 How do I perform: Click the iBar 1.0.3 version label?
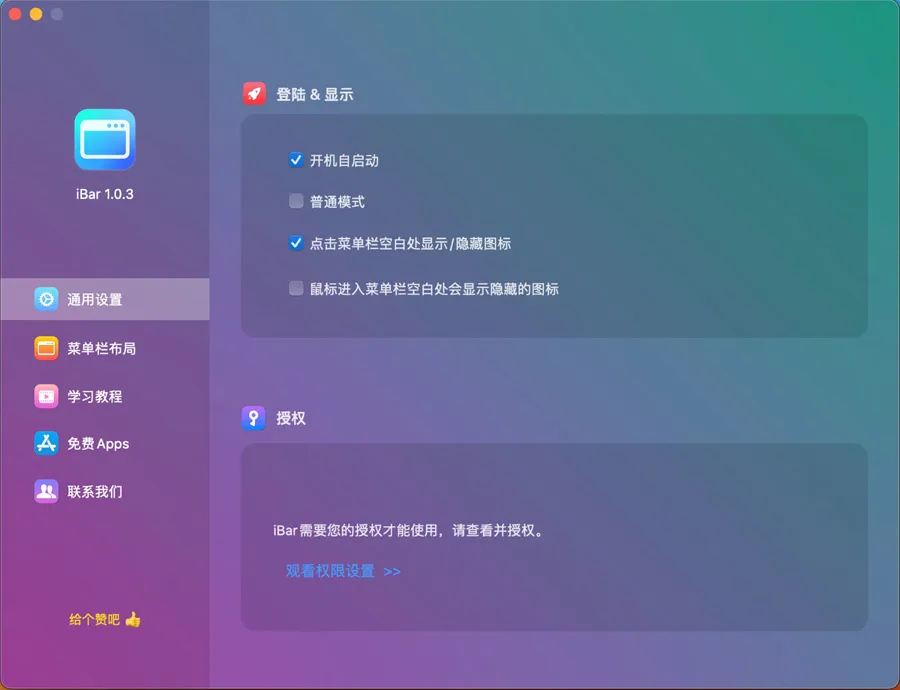pyautogui.click(x=104, y=194)
